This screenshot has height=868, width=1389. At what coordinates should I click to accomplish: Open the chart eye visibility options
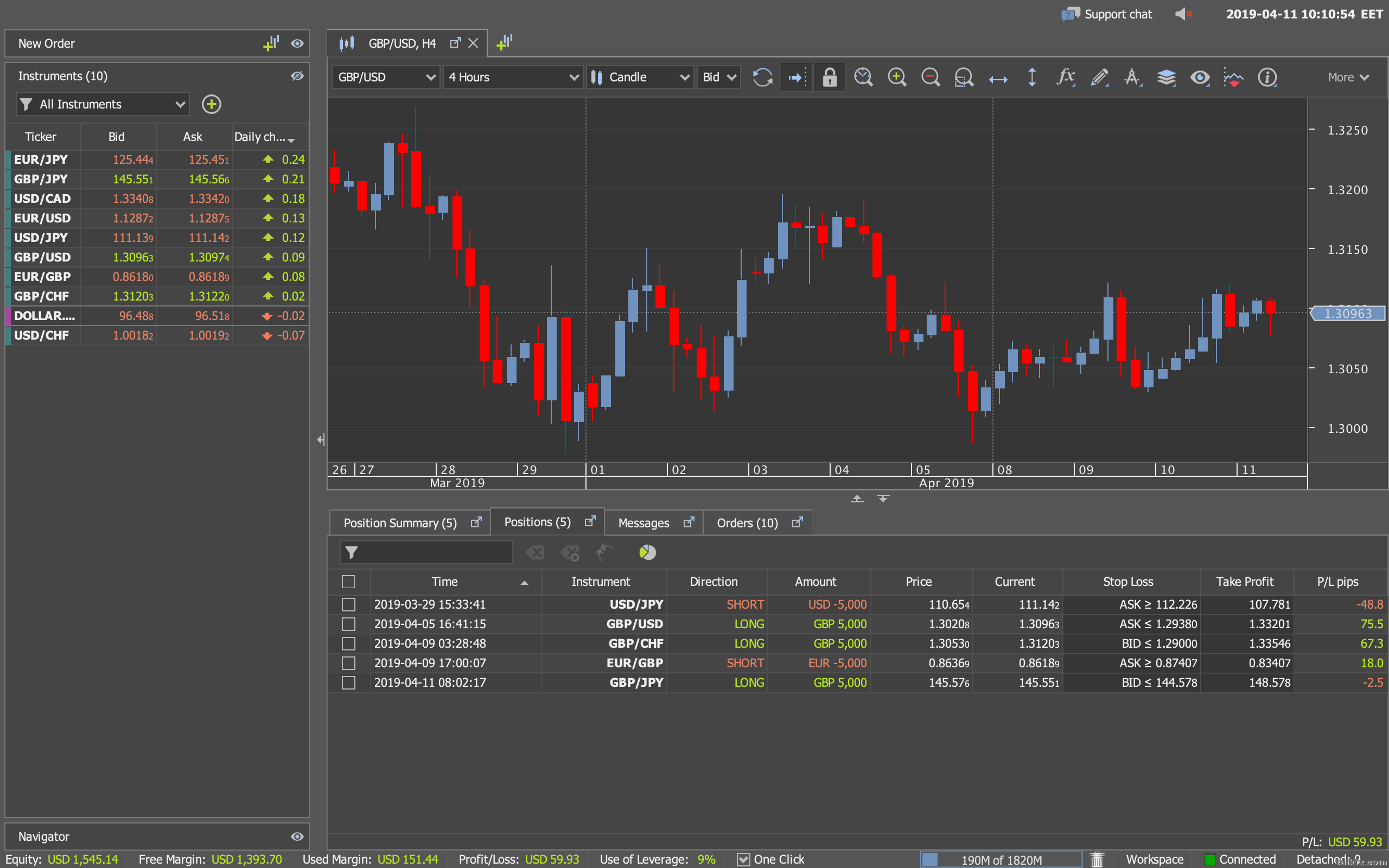(1200, 77)
